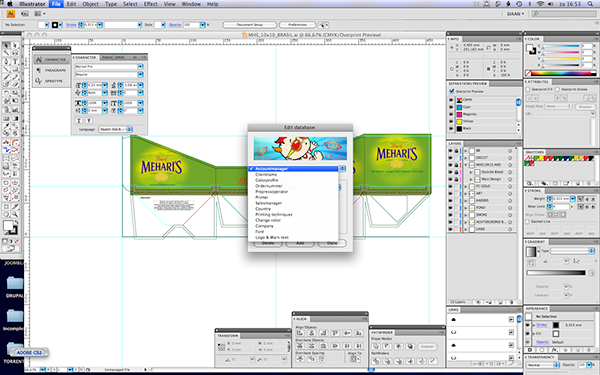Screen dimensions: 600x375
Task: Apply Pathfinder Minus Front shape mode
Action: [x=387, y=346]
